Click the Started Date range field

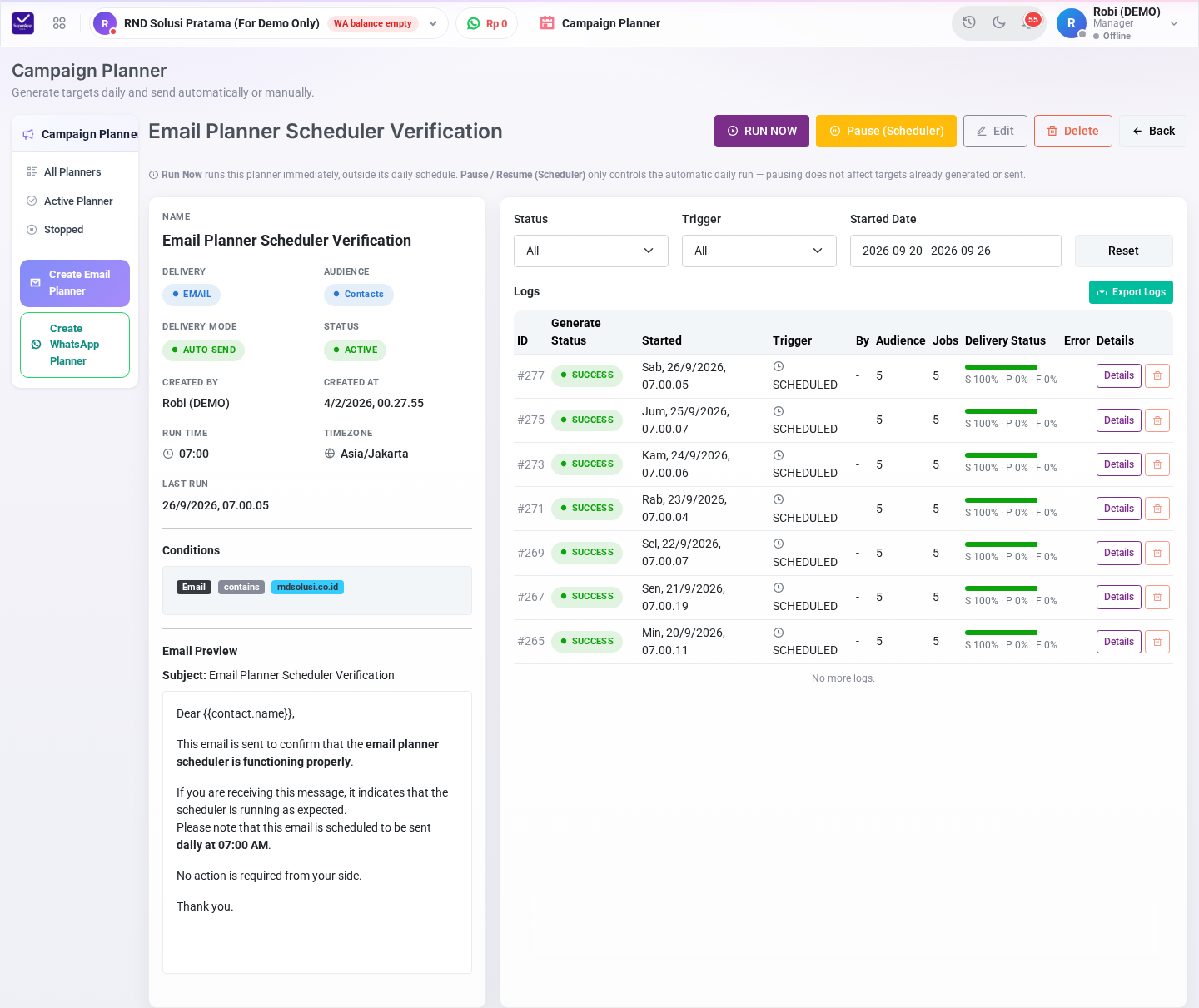pos(956,251)
